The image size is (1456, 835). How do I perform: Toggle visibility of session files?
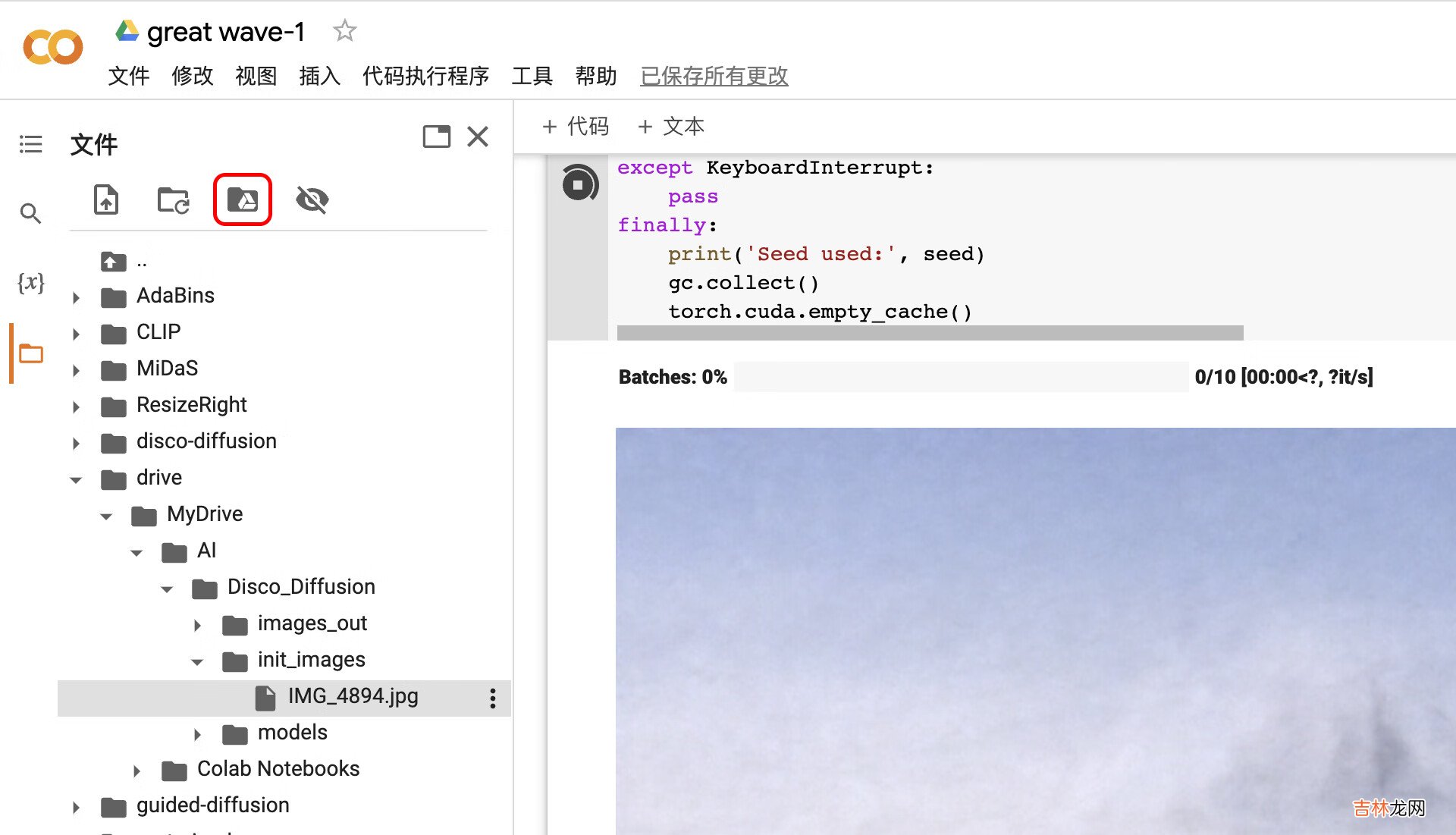(311, 199)
